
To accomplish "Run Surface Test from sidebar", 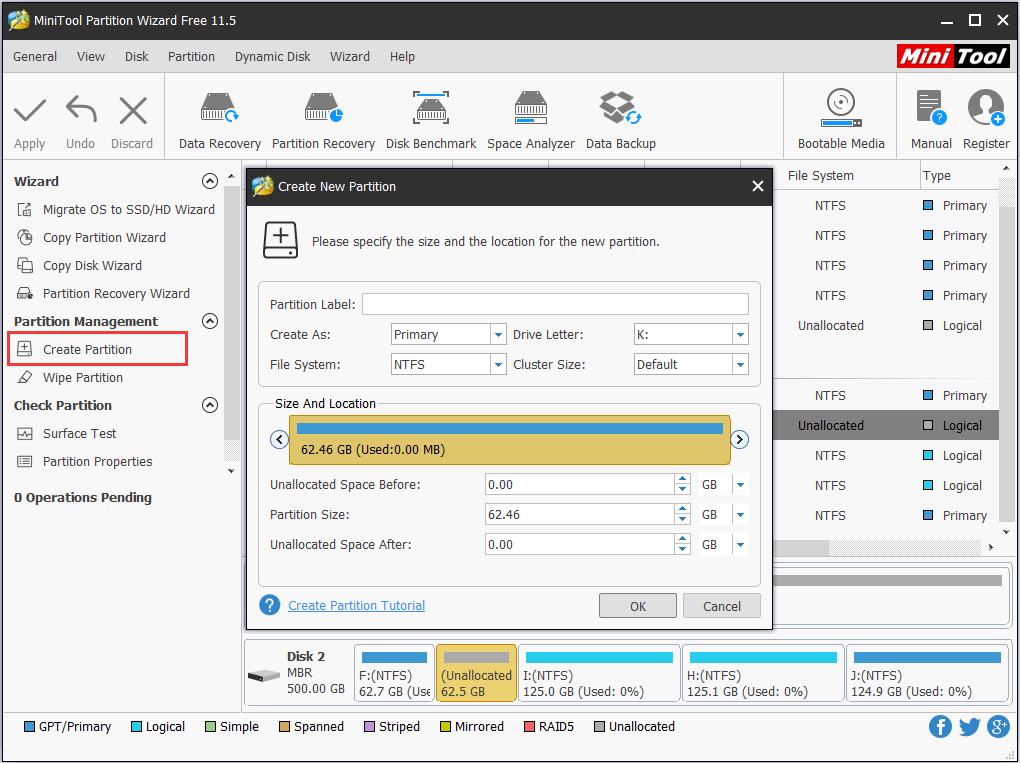I will pyautogui.click(x=66, y=433).
